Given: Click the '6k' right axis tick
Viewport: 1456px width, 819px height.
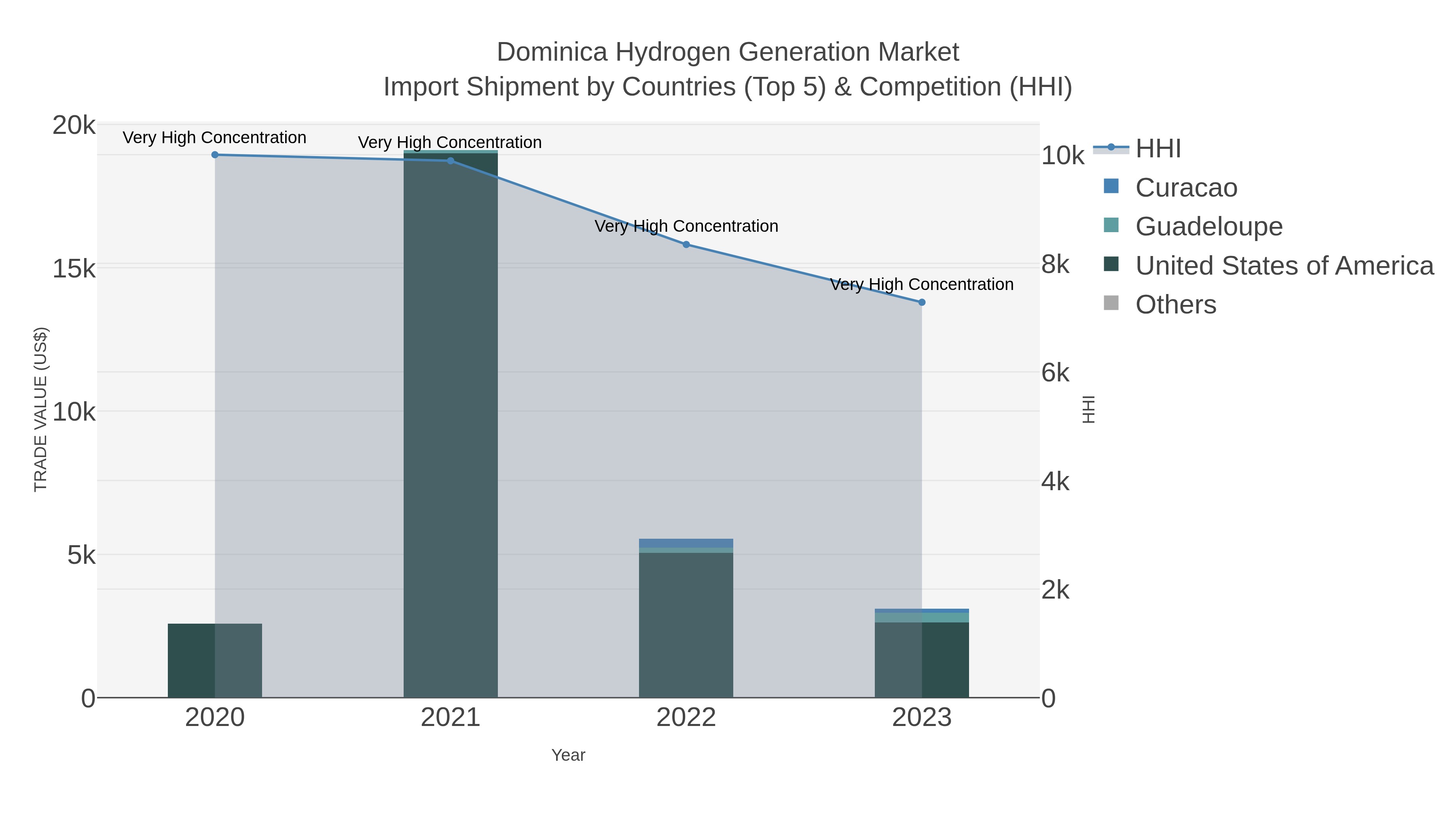Looking at the screenshot, I should click(x=1055, y=373).
